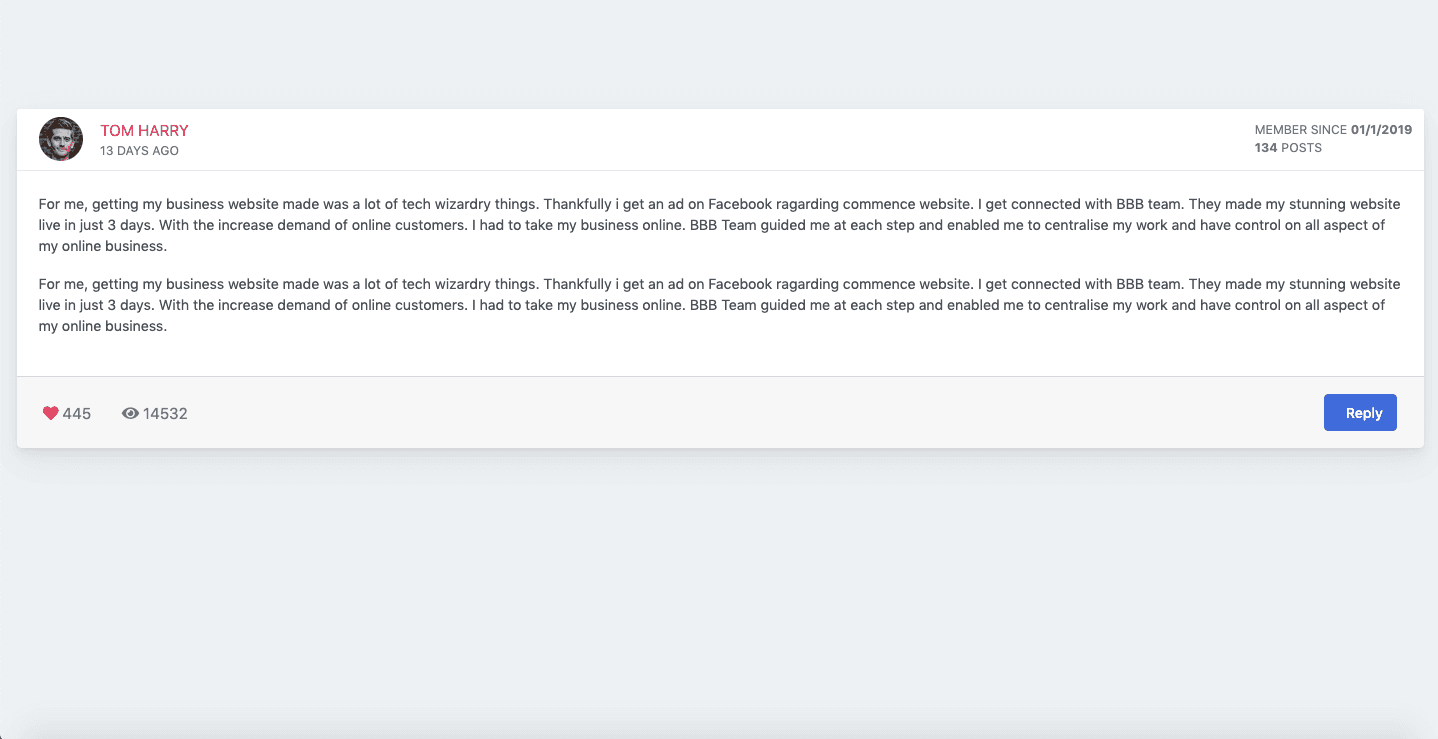Click the post header bar

[x=700, y=139]
